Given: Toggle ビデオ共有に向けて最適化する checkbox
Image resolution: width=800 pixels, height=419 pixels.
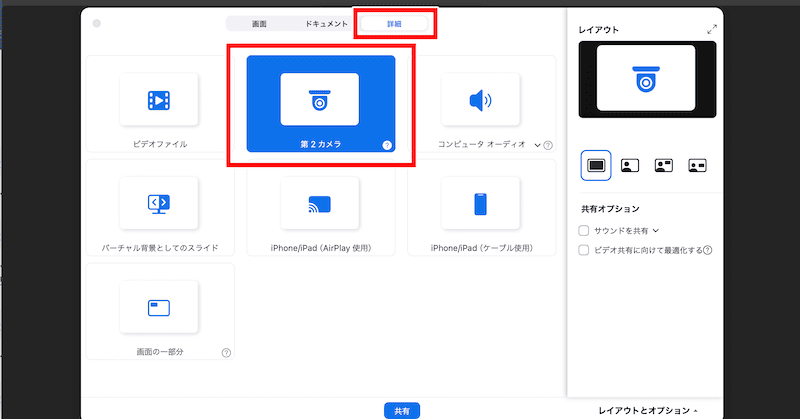Looking at the screenshot, I should pos(585,249).
